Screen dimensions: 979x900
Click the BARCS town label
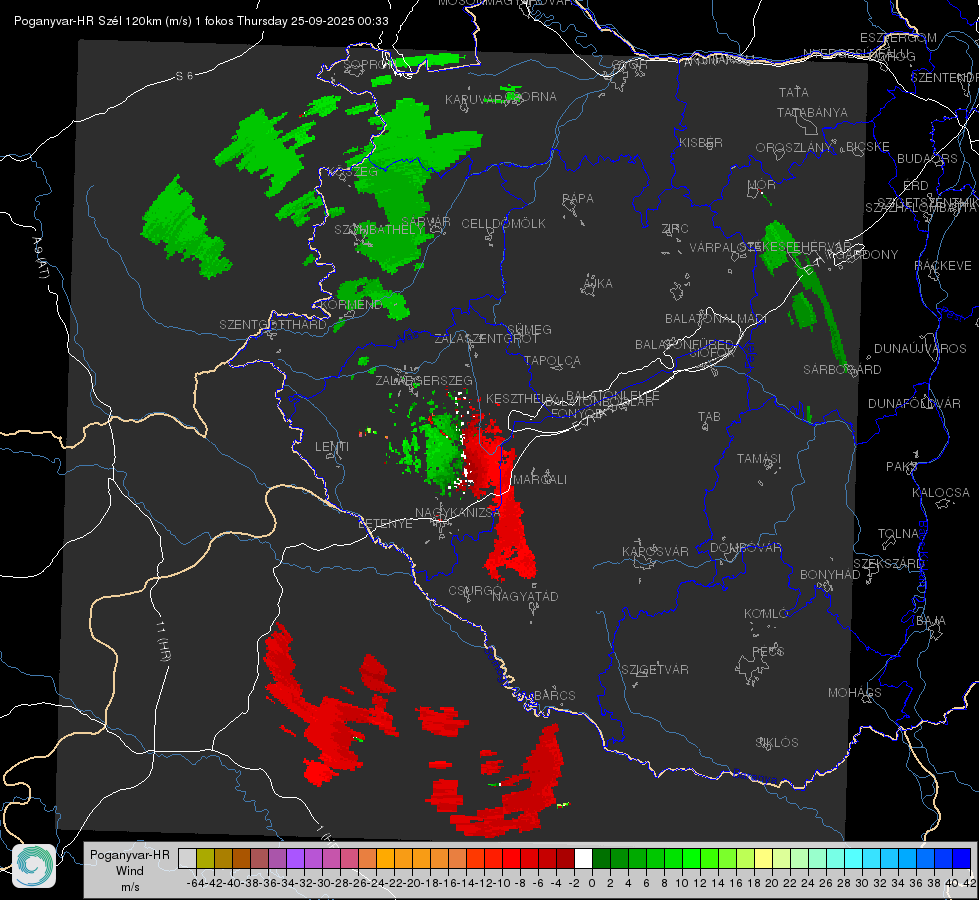click(555, 695)
